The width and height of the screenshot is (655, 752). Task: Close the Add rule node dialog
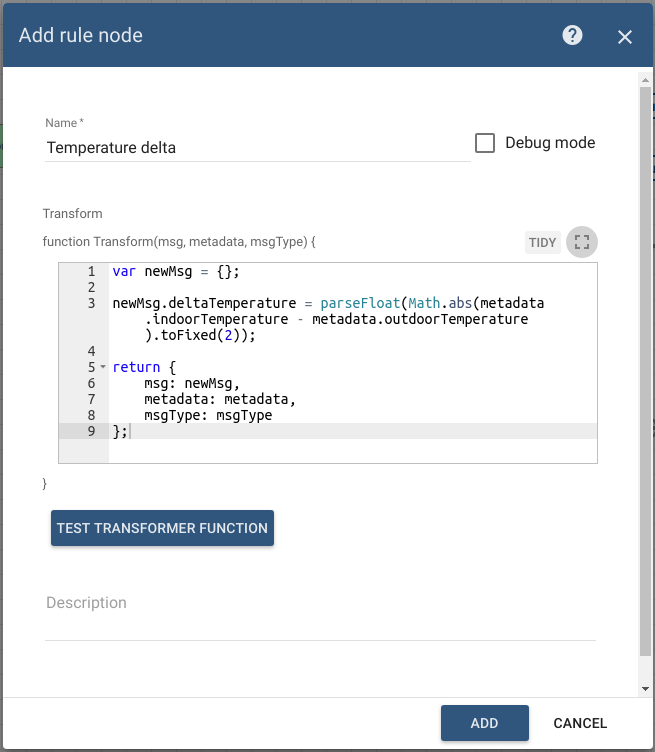(x=624, y=37)
